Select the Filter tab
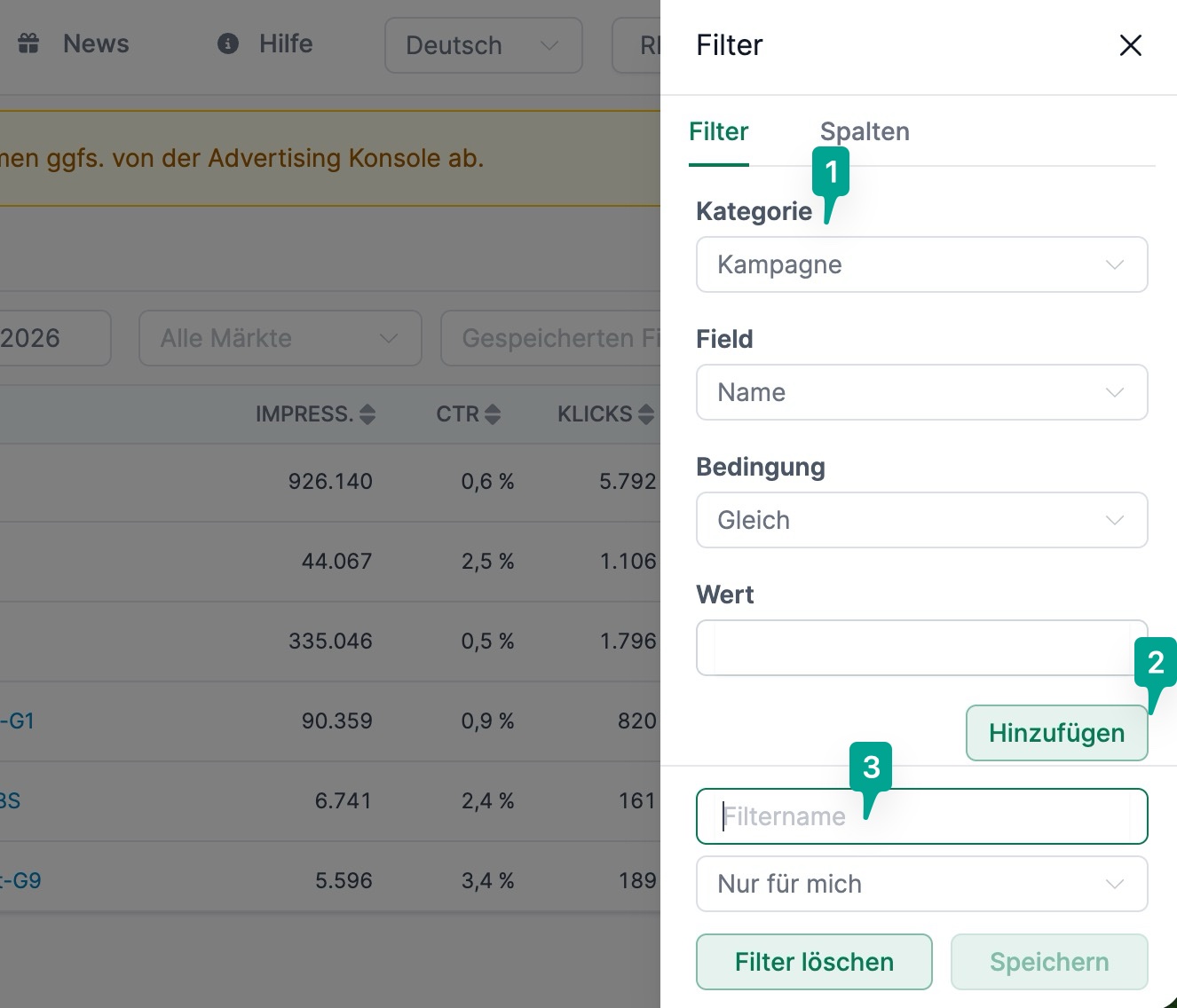Viewport: 1177px width, 1008px height. [x=718, y=131]
